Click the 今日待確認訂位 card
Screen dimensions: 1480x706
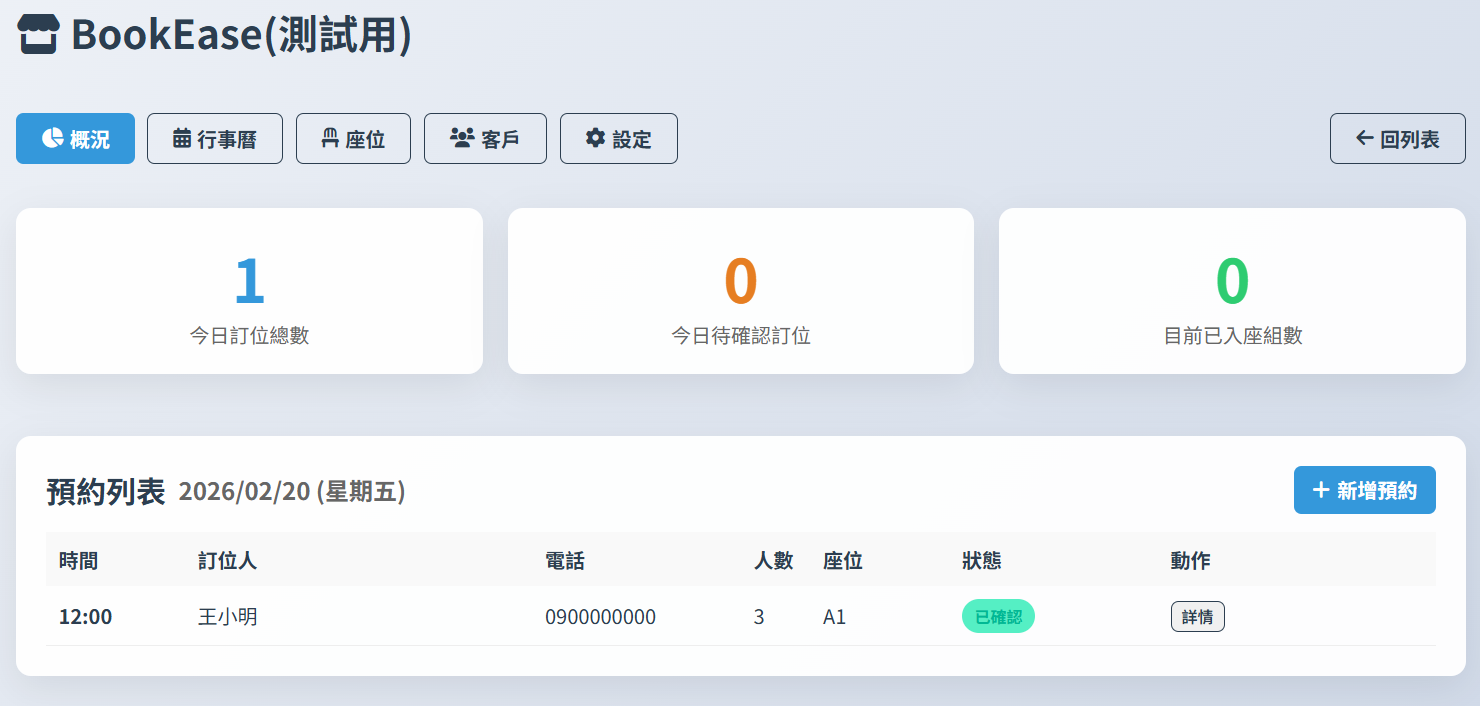coord(740,291)
